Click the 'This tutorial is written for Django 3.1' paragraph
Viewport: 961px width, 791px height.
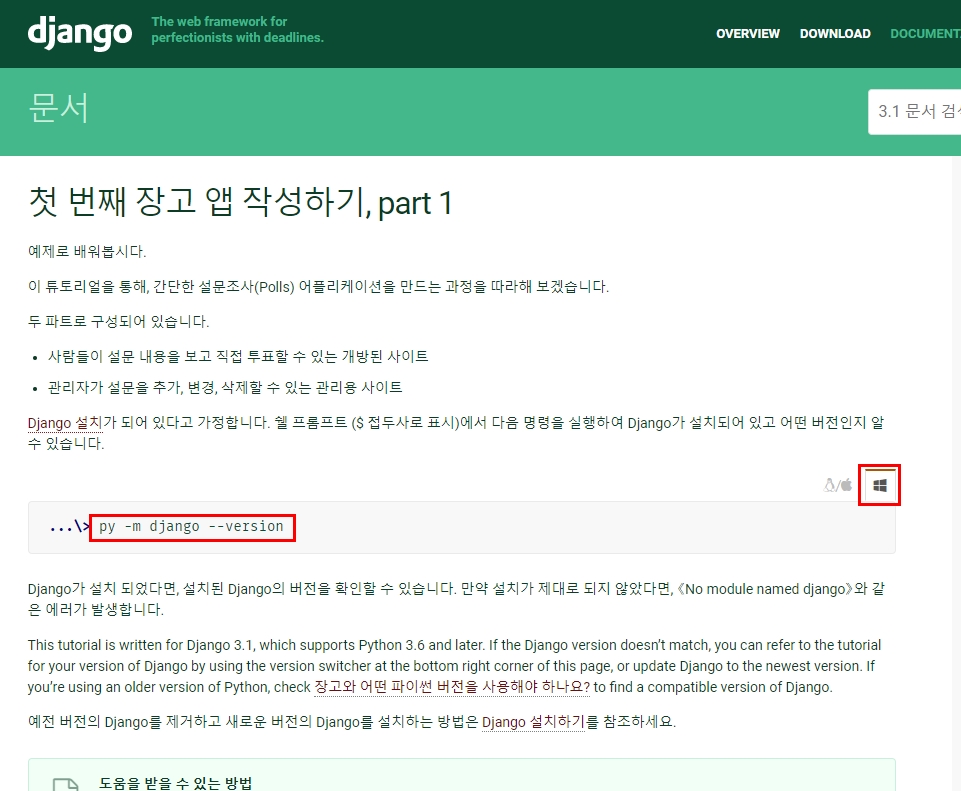(x=455, y=666)
